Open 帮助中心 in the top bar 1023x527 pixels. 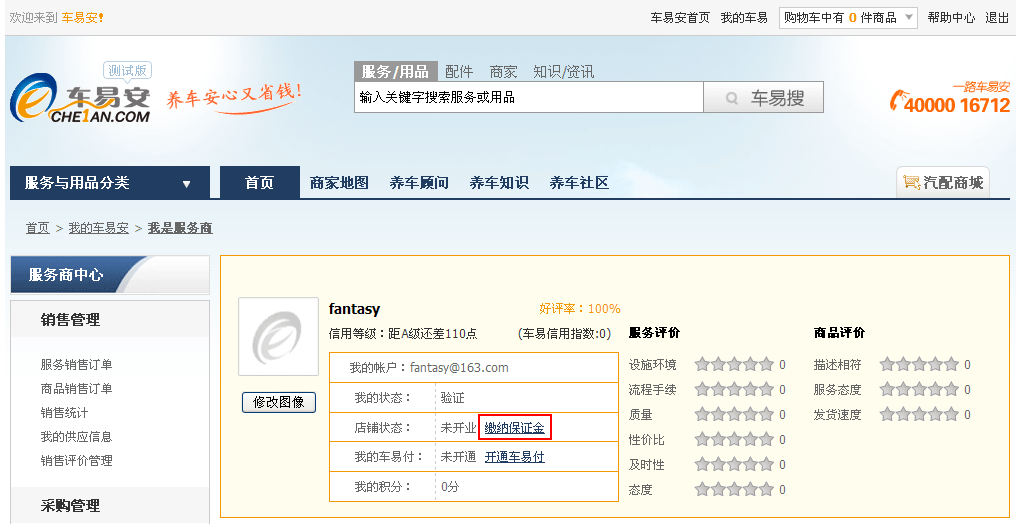point(951,18)
